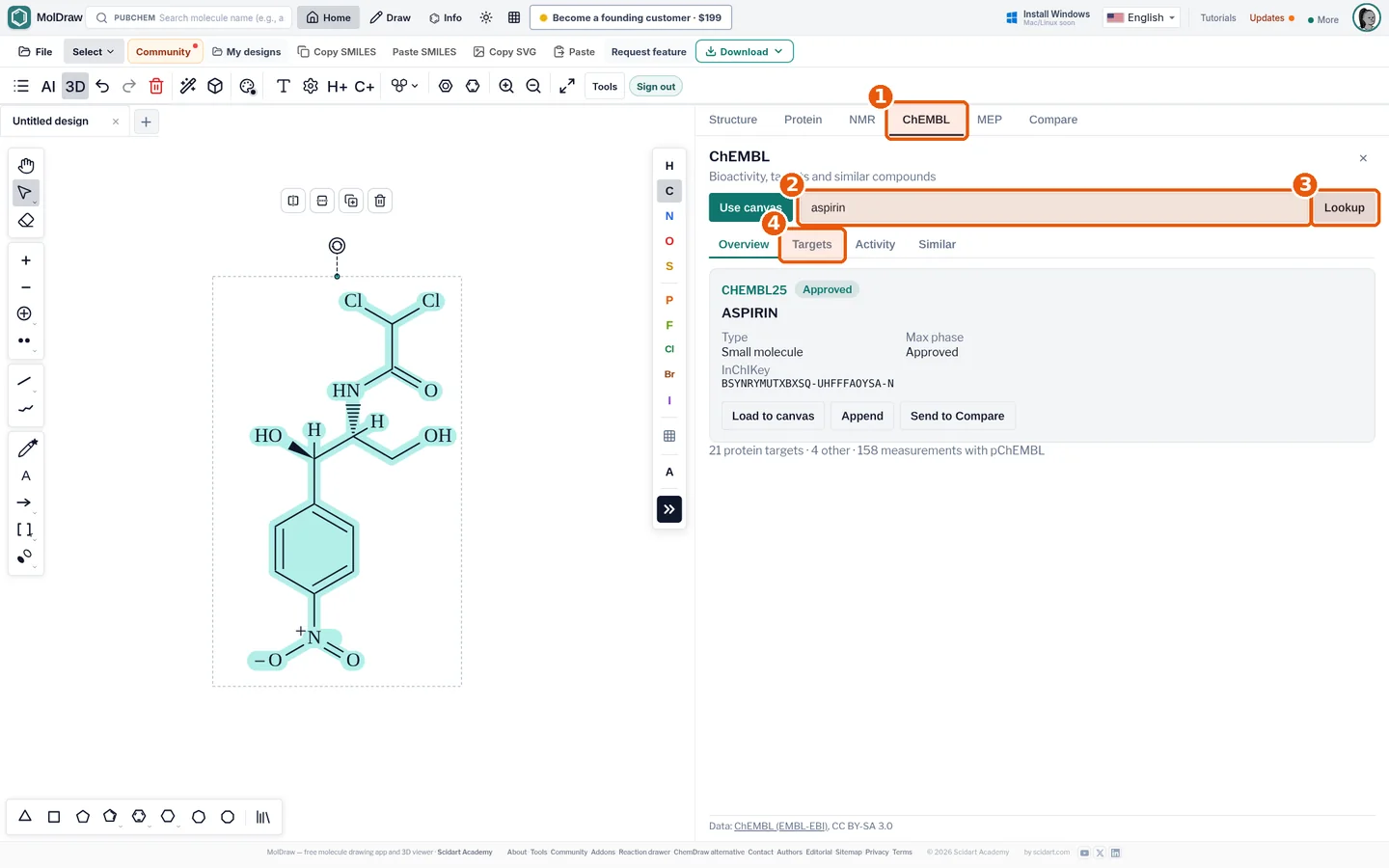This screenshot has width=1389, height=868.
Task: Toggle the 3D view button
Action: tap(75, 87)
